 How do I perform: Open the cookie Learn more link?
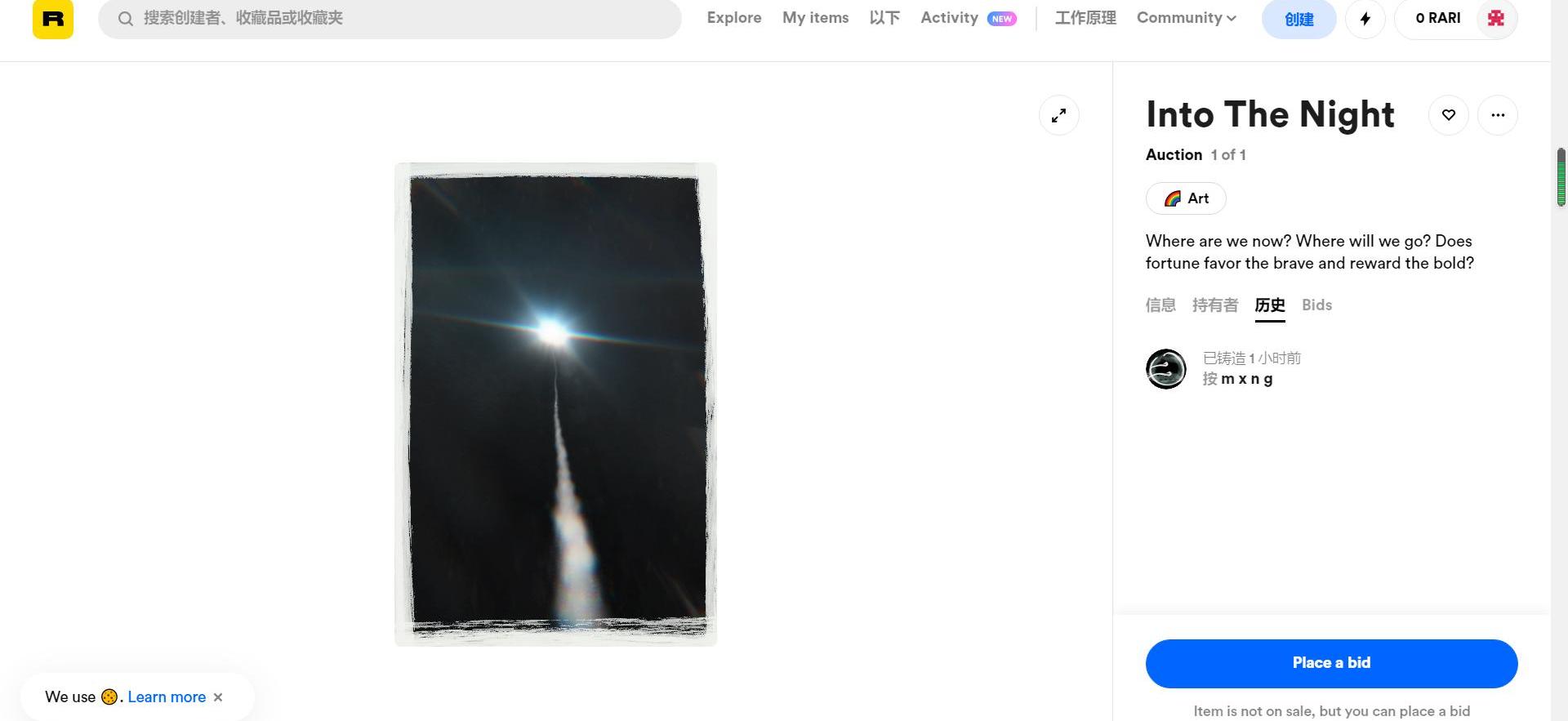click(x=167, y=697)
